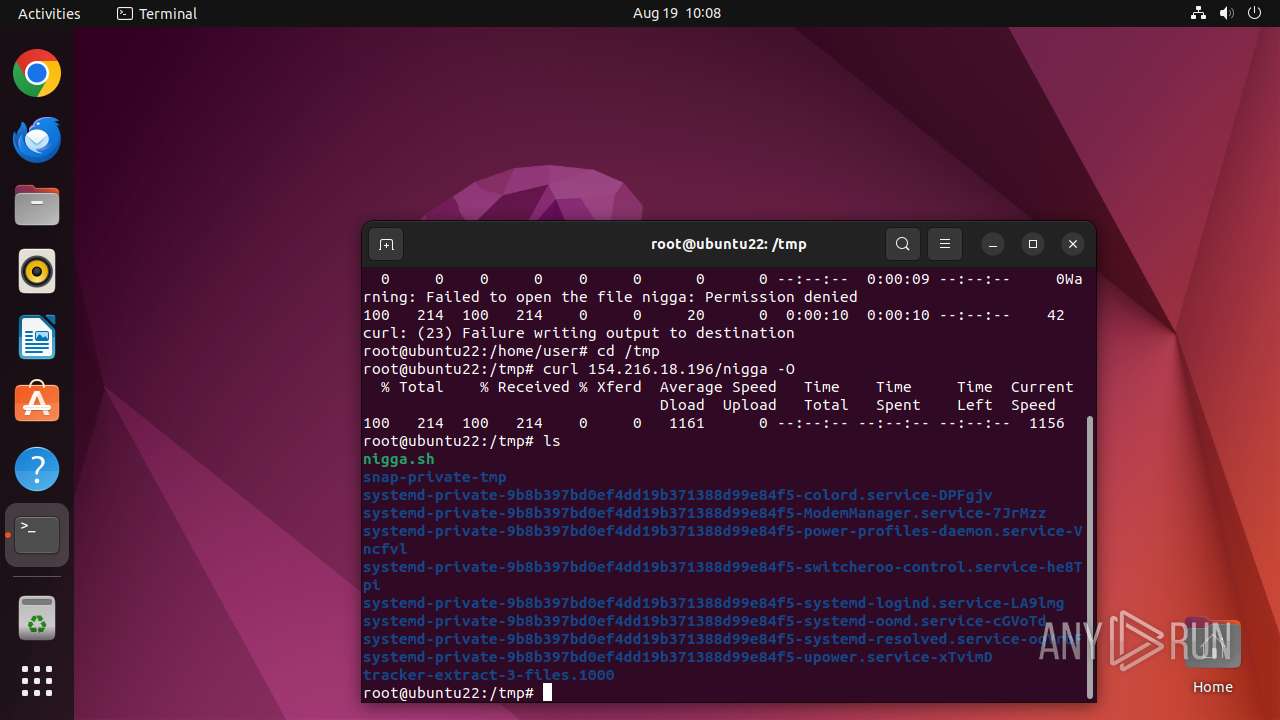Open the Home desktop folder icon

click(1212, 656)
